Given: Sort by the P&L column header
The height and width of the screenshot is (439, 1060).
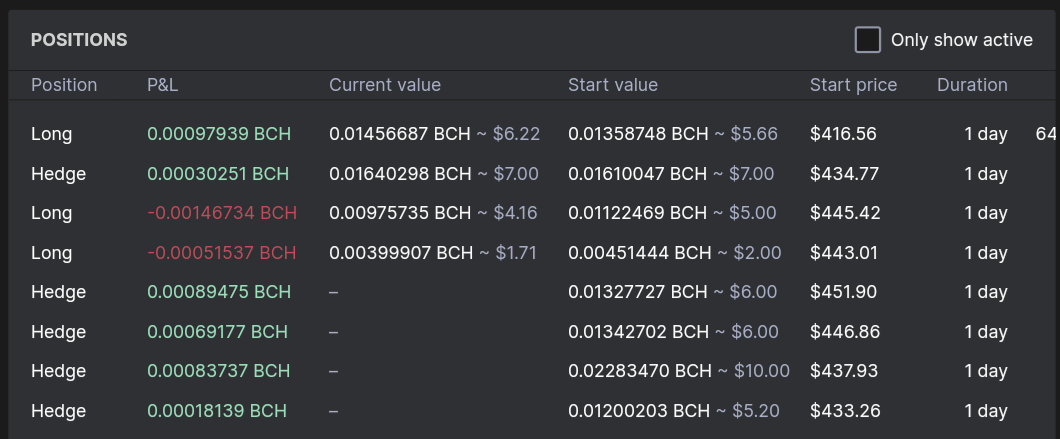Looking at the screenshot, I should (163, 85).
